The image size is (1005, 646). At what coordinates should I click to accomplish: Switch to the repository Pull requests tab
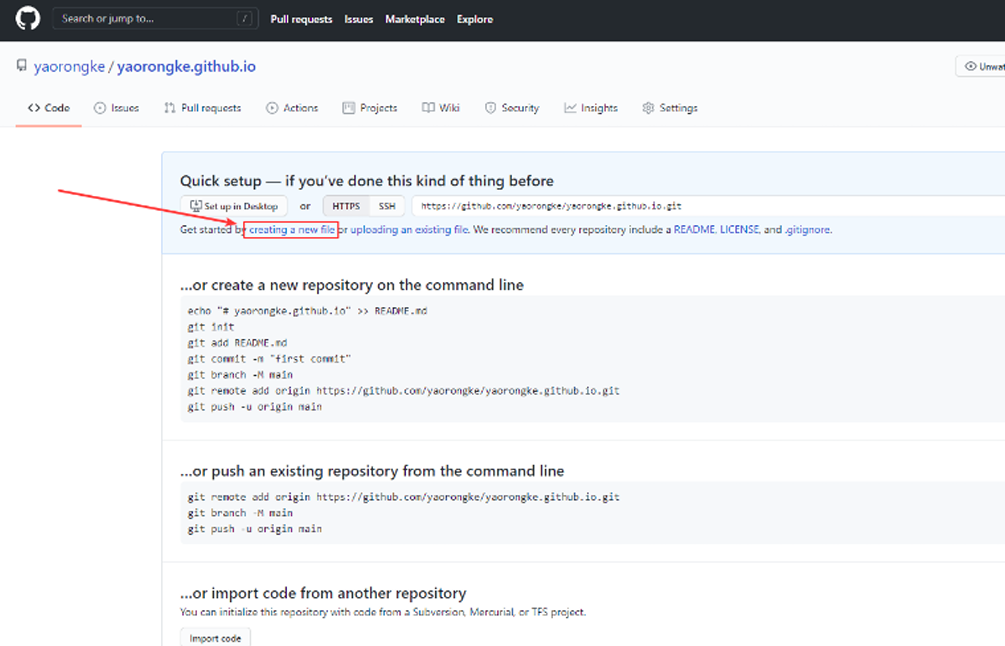203,108
